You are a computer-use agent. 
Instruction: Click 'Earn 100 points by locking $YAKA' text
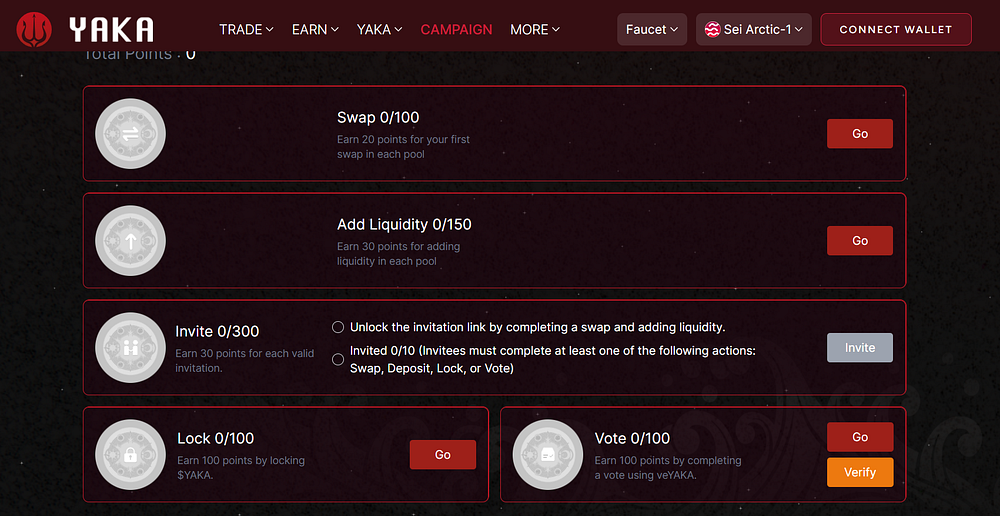[x=241, y=468]
